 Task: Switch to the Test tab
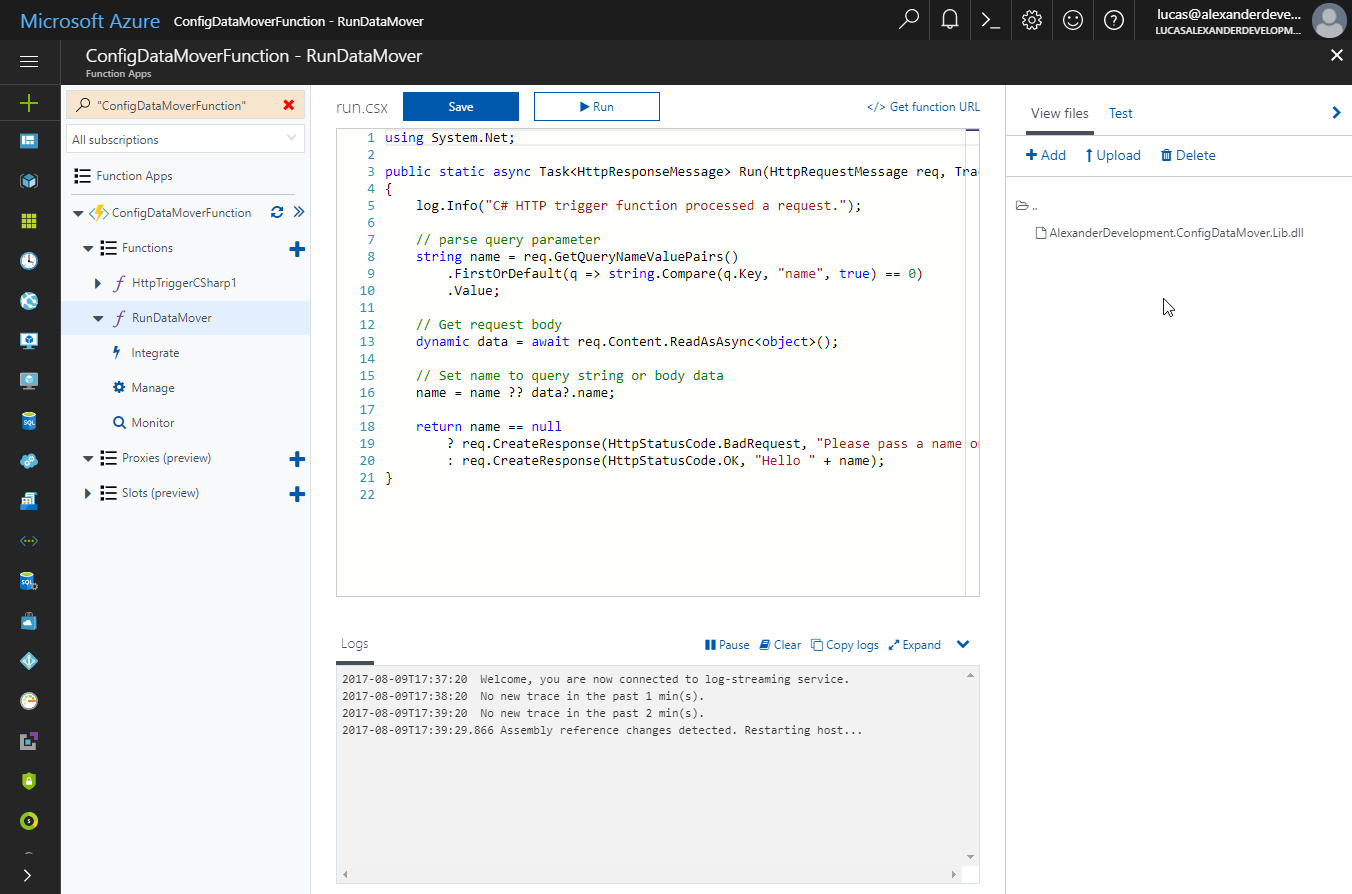click(1120, 113)
